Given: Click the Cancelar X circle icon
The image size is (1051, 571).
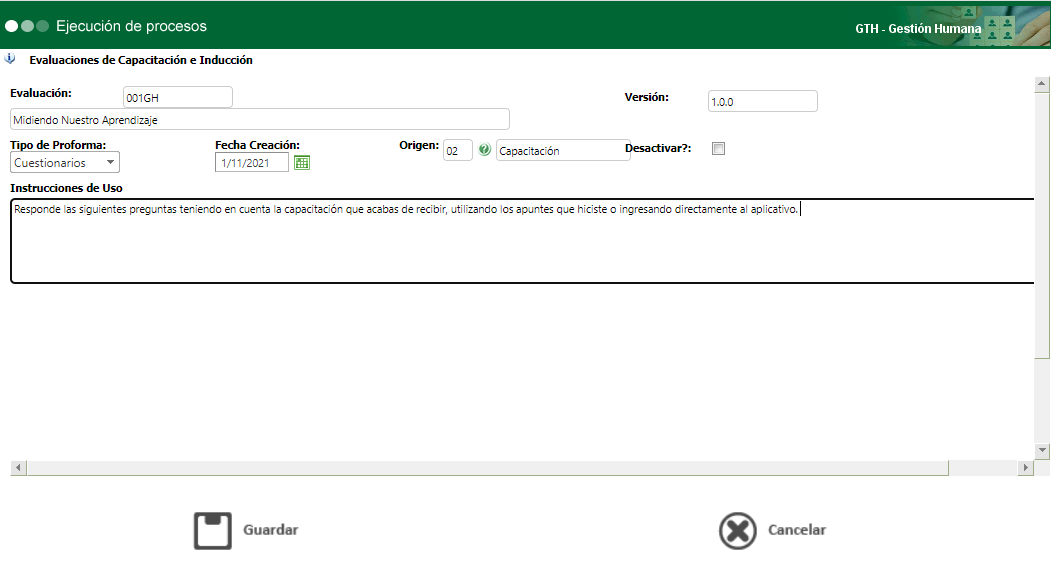Looking at the screenshot, I should (737, 531).
